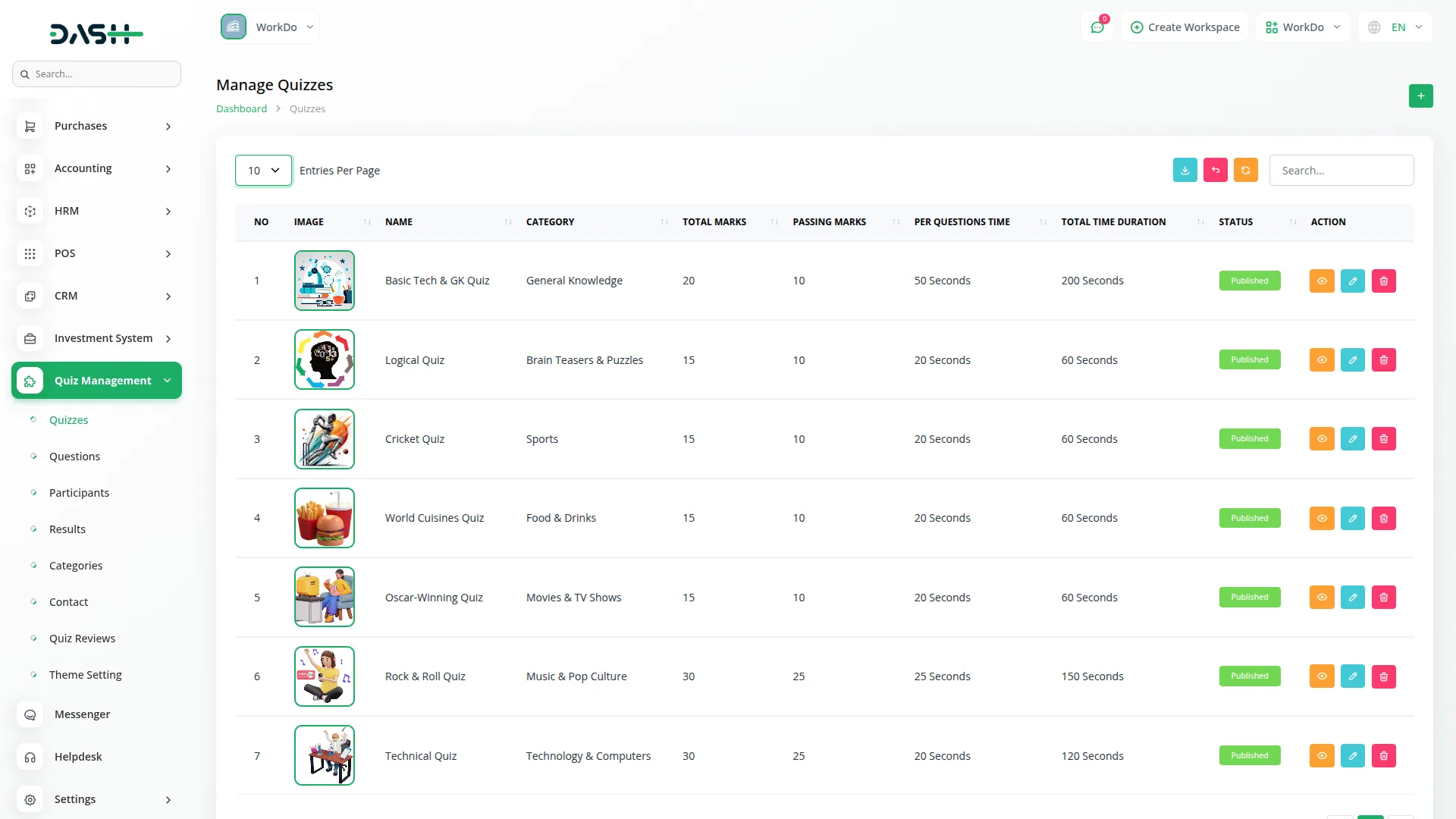View the Rock & Roll Quiz details
Screen dimensions: 1456x819
pos(1321,676)
